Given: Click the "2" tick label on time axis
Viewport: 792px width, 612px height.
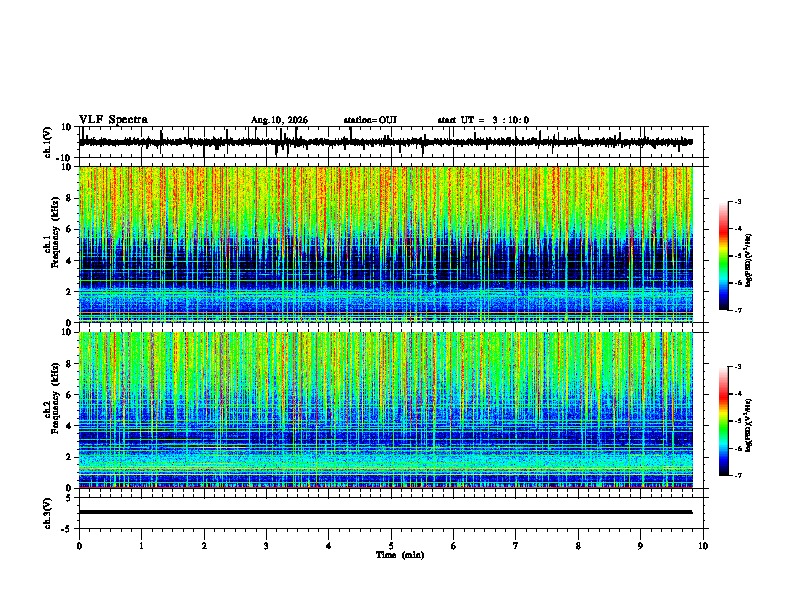Looking at the screenshot, I should [204, 546].
